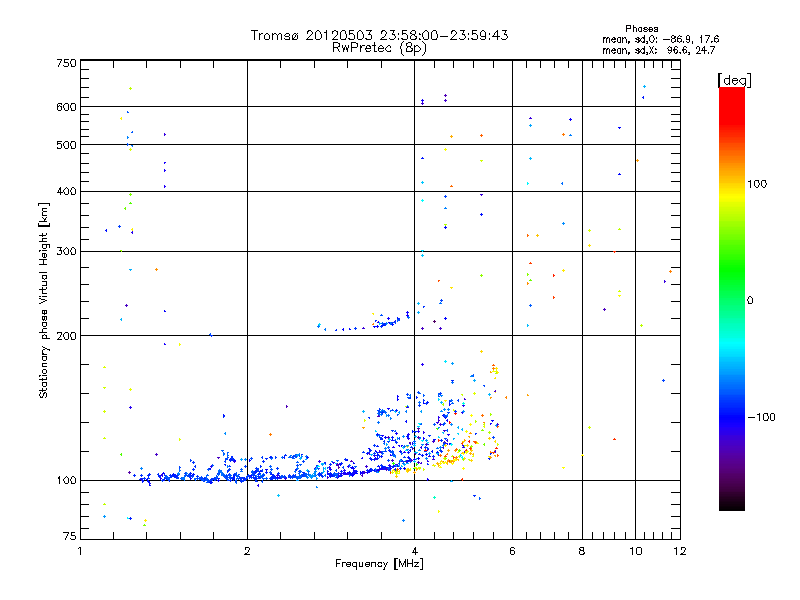Click the y-axis tick label '500'

click(x=67, y=145)
